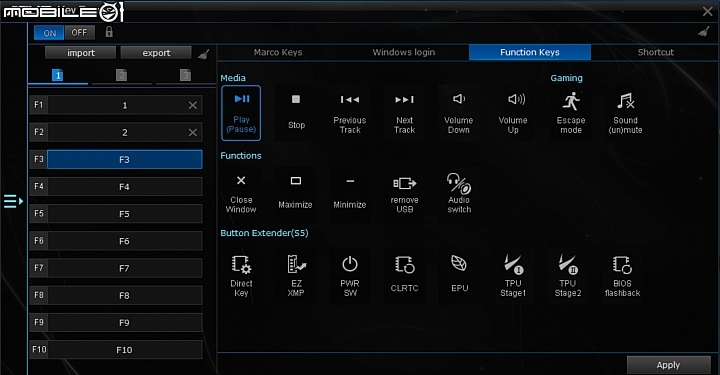Screen dimensions: 720x375
Task: Pick the Next Track function
Action: pos(405,113)
